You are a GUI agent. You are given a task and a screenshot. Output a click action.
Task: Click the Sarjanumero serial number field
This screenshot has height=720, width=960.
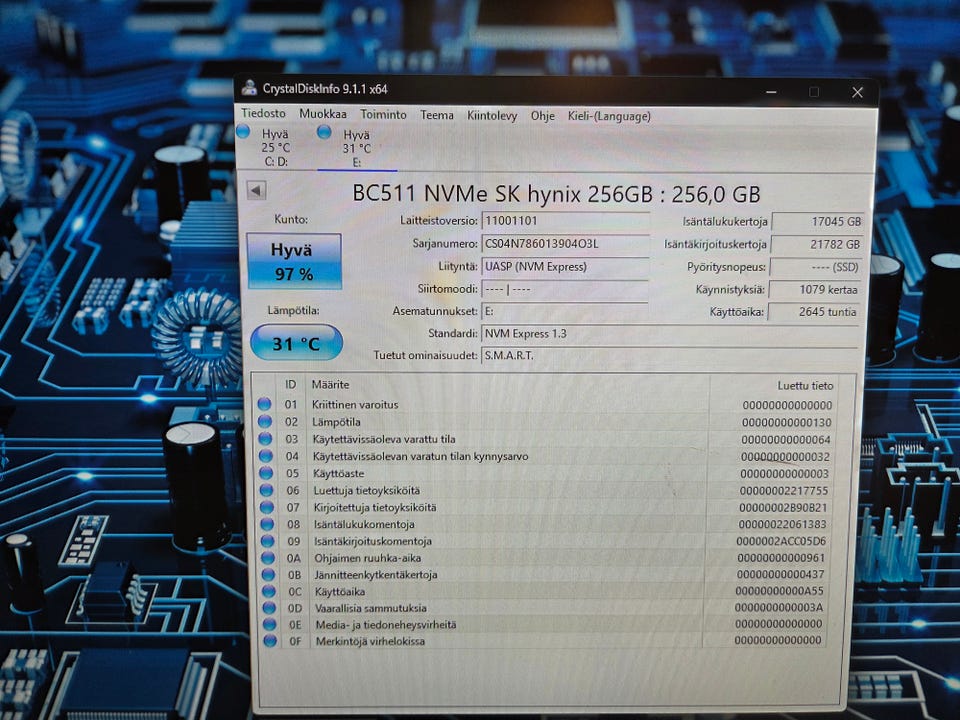click(x=566, y=244)
